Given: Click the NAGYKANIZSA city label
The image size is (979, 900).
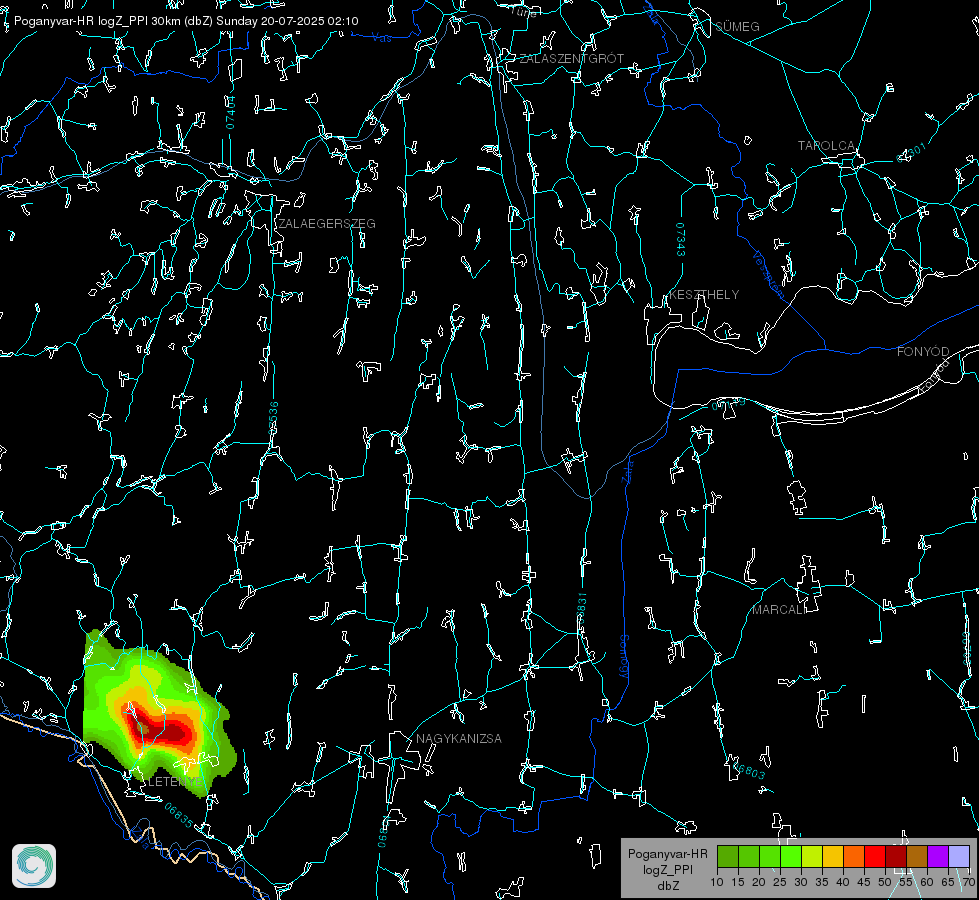Looking at the screenshot, I should pos(459,739).
